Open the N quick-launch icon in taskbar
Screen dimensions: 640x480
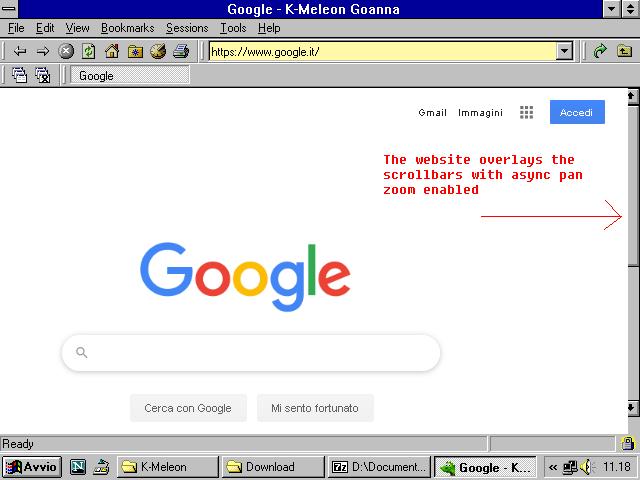pos(78,467)
